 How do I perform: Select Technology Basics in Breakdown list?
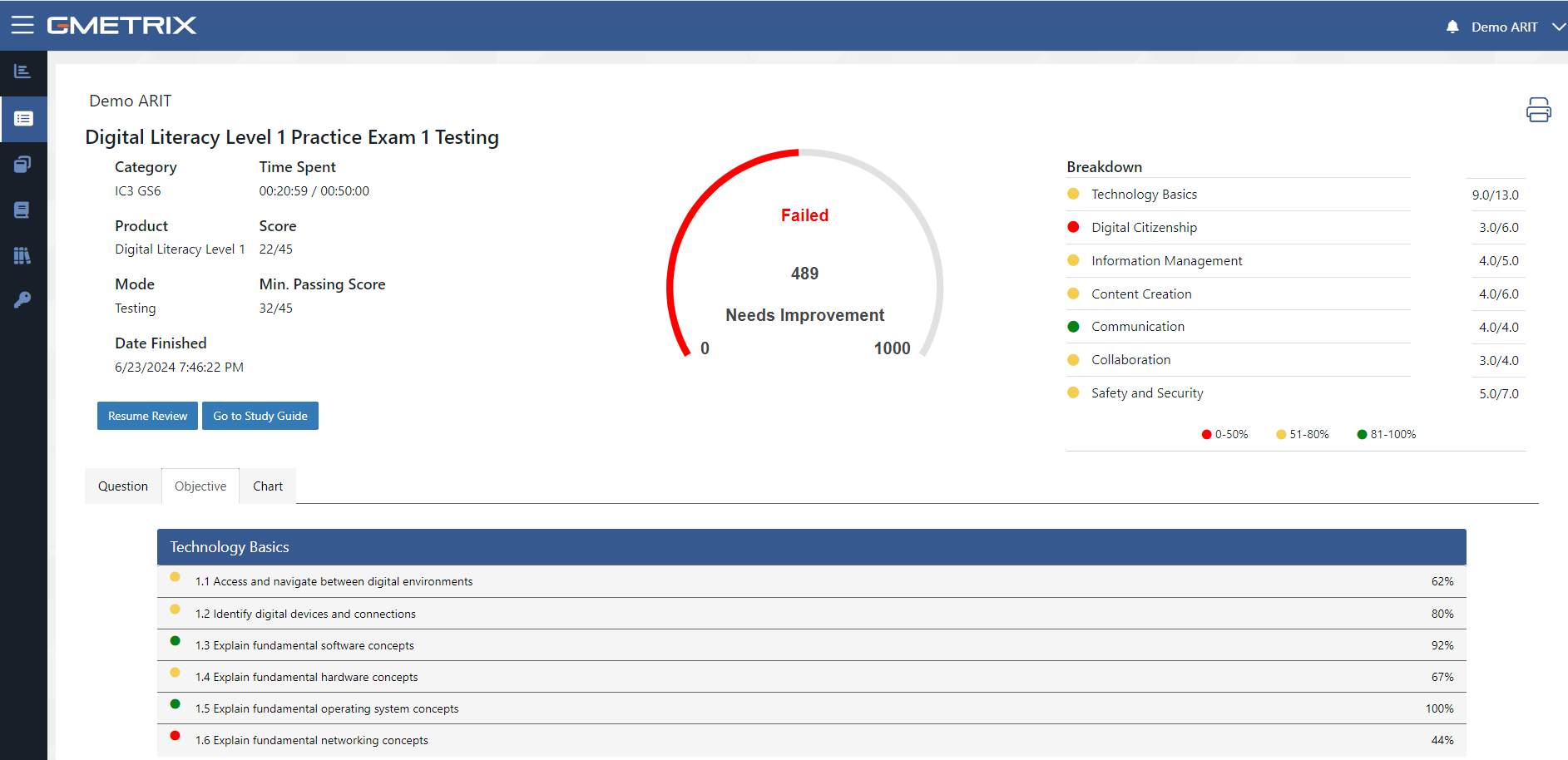click(x=1144, y=195)
